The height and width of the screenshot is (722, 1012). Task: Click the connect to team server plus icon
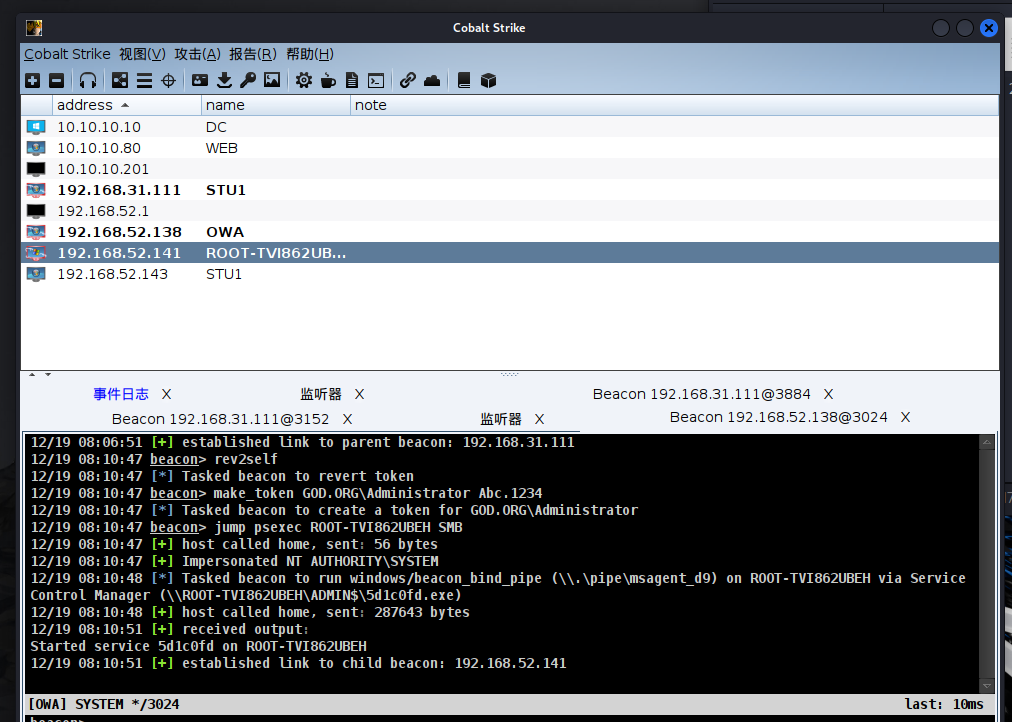[x=33, y=81]
